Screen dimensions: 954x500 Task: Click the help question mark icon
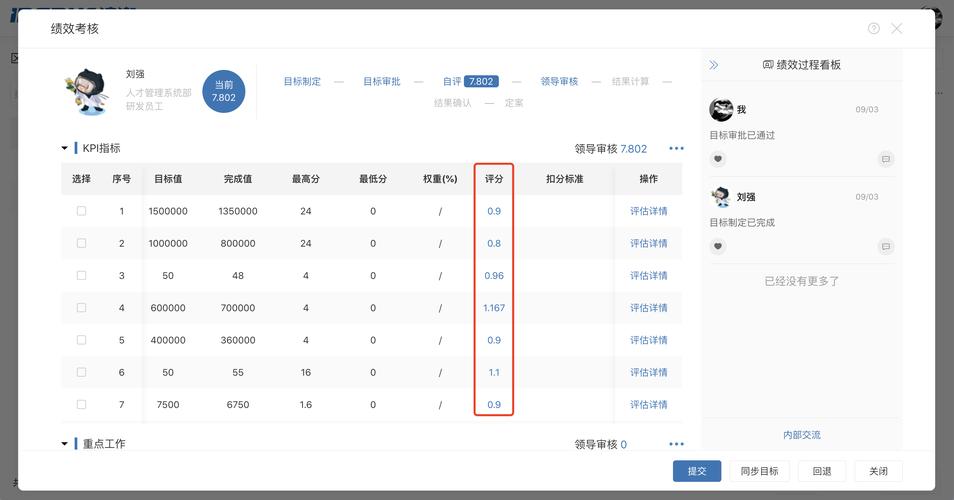(874, 29)
